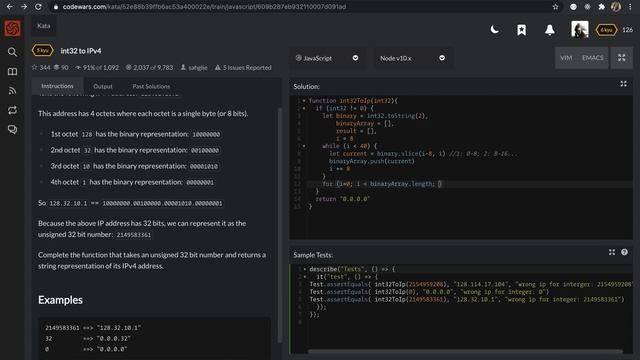Click the instructions panel vertical scrollbar
Viewport: 640px width, 360px height.
(x=280, y=224)
